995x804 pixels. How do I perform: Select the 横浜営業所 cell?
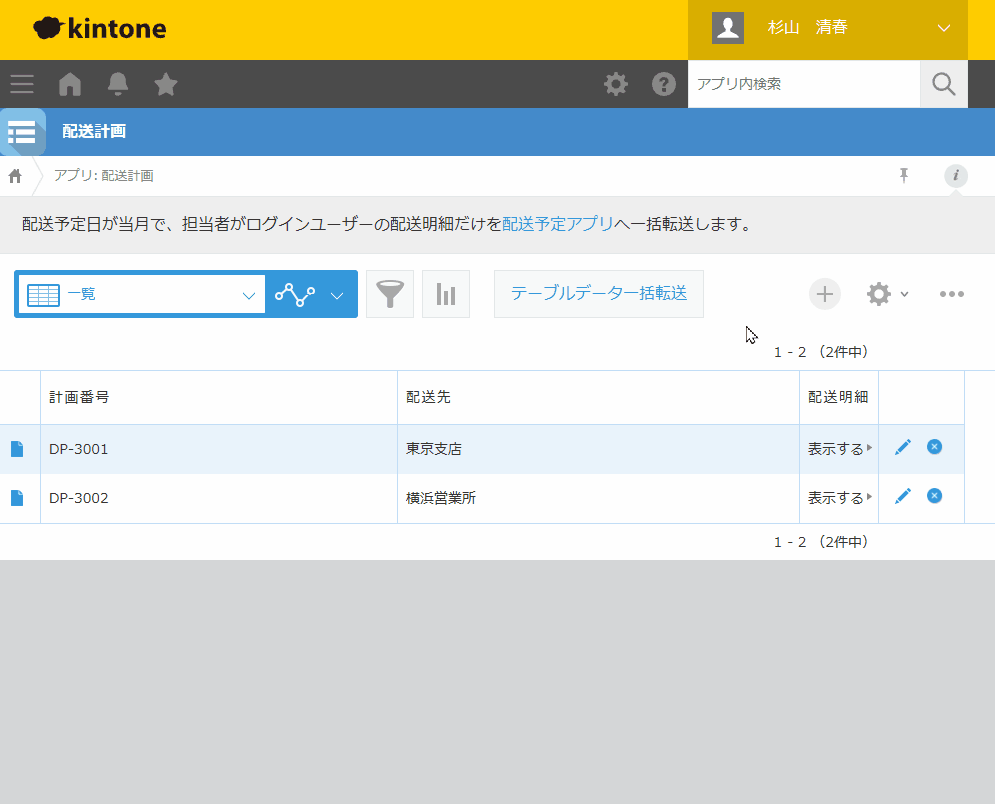[598, 498]
